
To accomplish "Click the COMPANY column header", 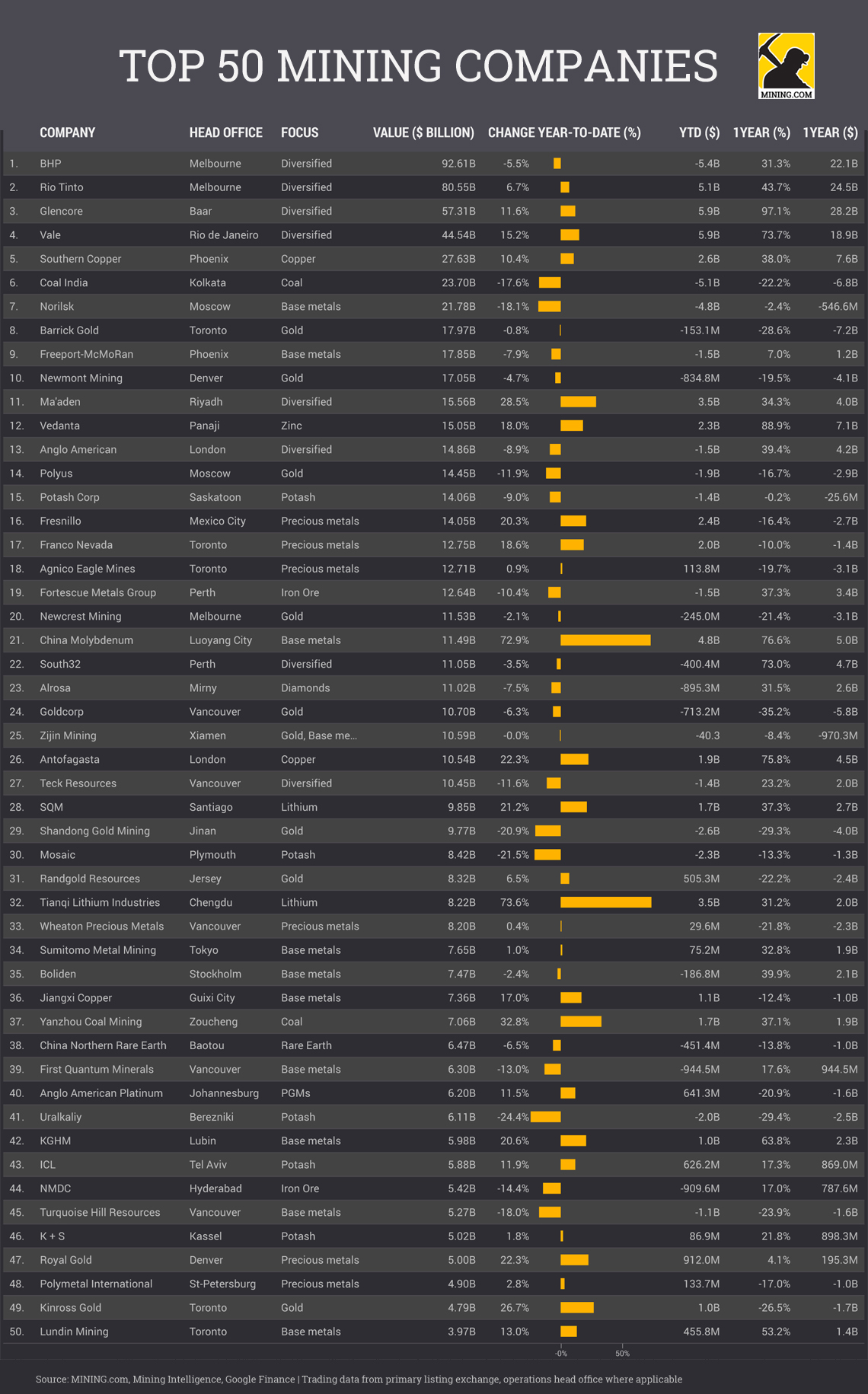I will coord(68,132).
